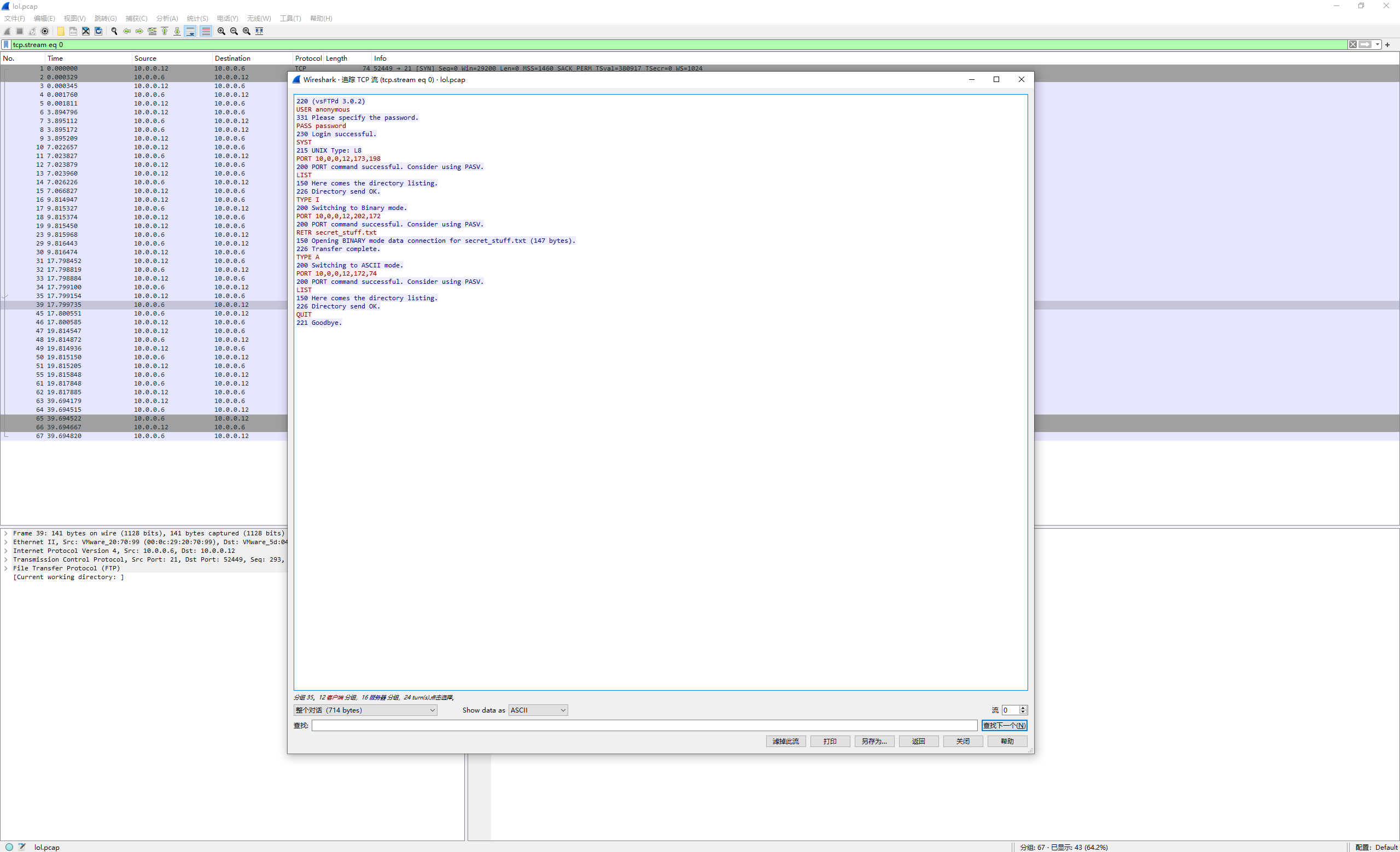Go to previous packet green arrow

127,31
